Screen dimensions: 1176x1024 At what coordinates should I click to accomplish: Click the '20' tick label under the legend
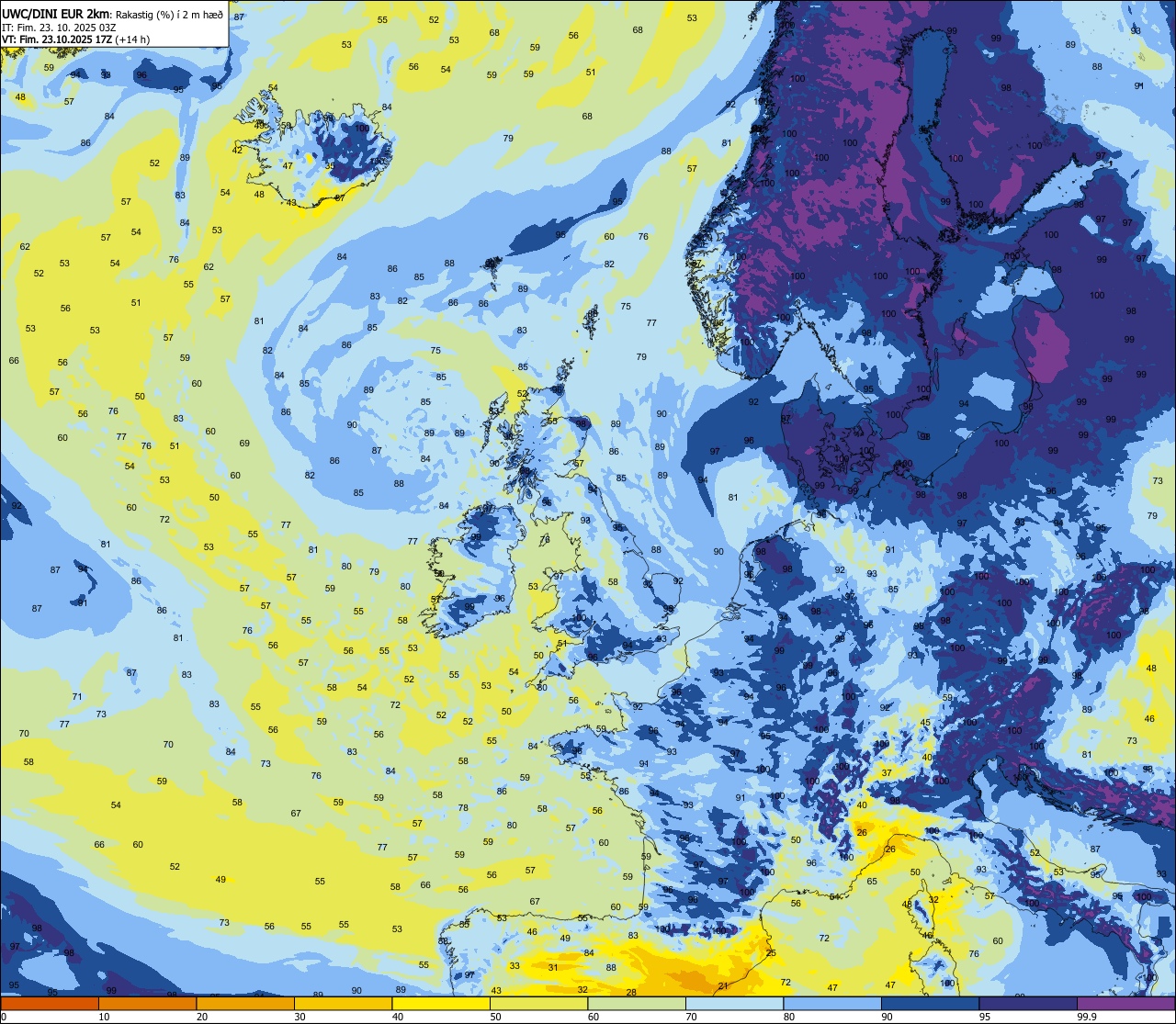point(202,1017)
